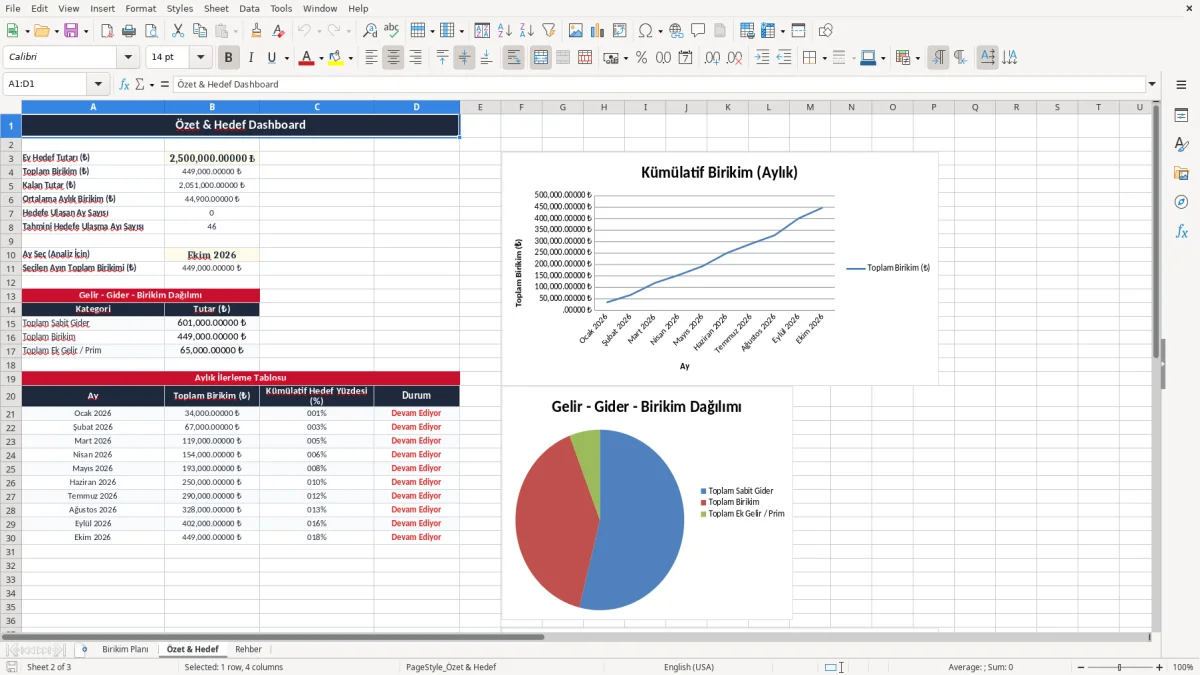Apply the red font color

tap(306, 58)
